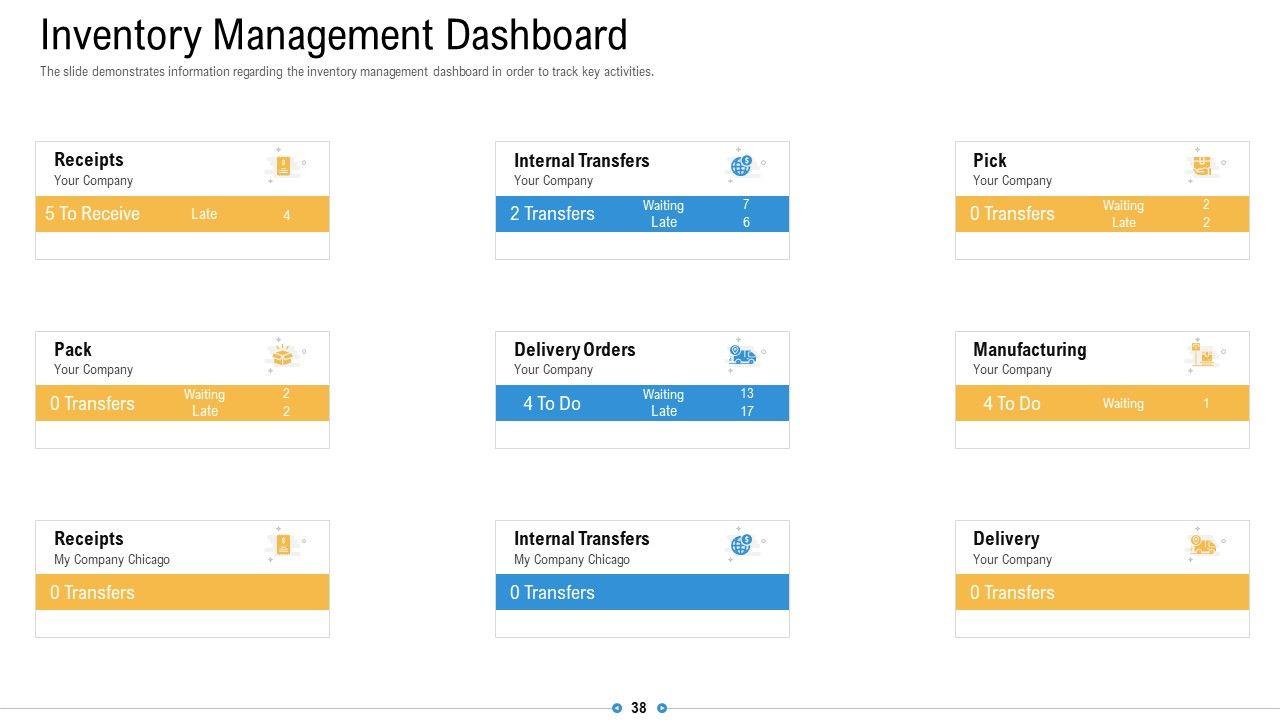Click the Receipts My Company Chicago icon
This screenshot has height=720, width=1280.
(x=284, y=545)
